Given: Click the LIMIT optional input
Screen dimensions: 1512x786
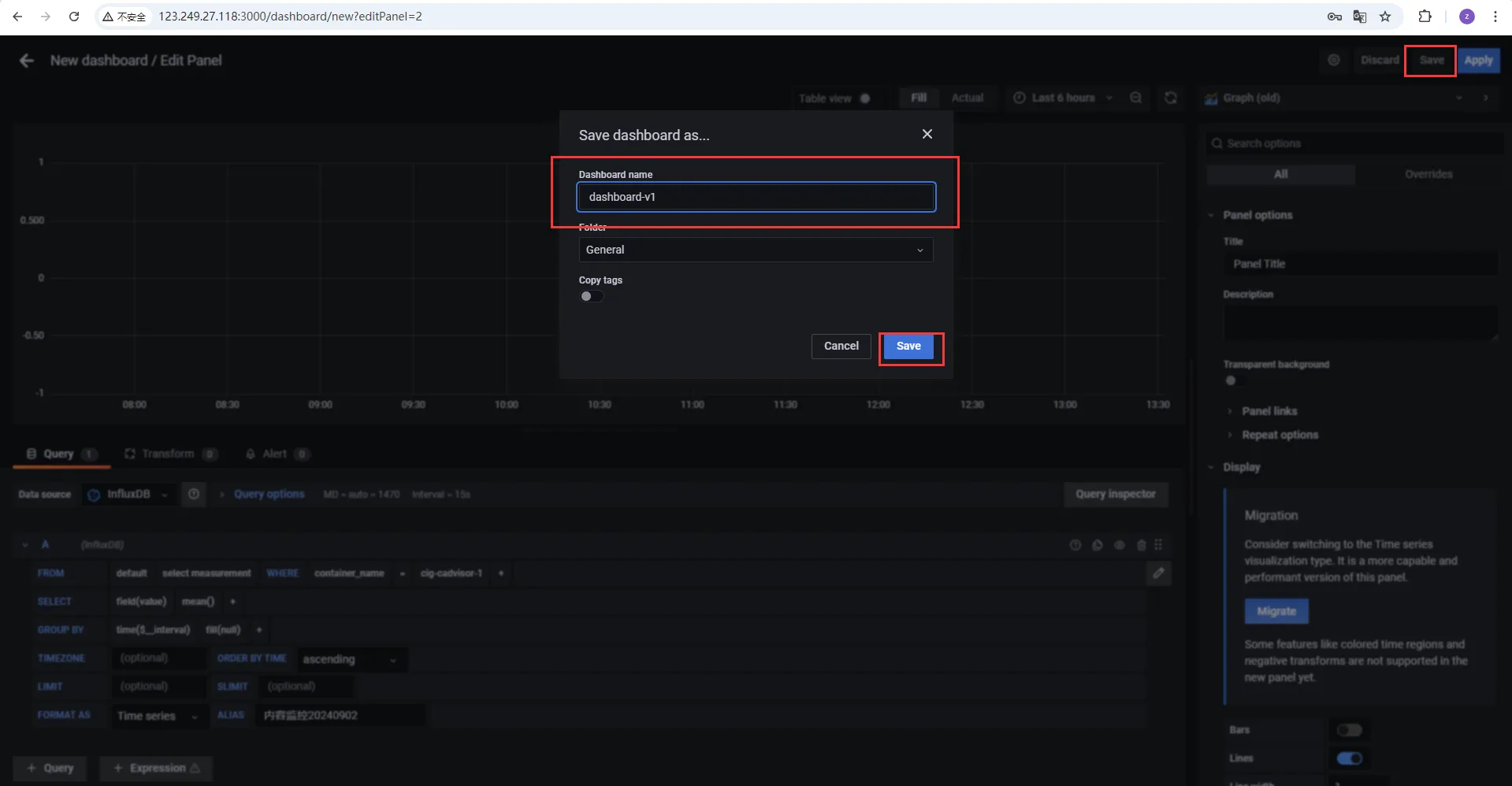Looking at the screenshot, I should pos(159,687).
